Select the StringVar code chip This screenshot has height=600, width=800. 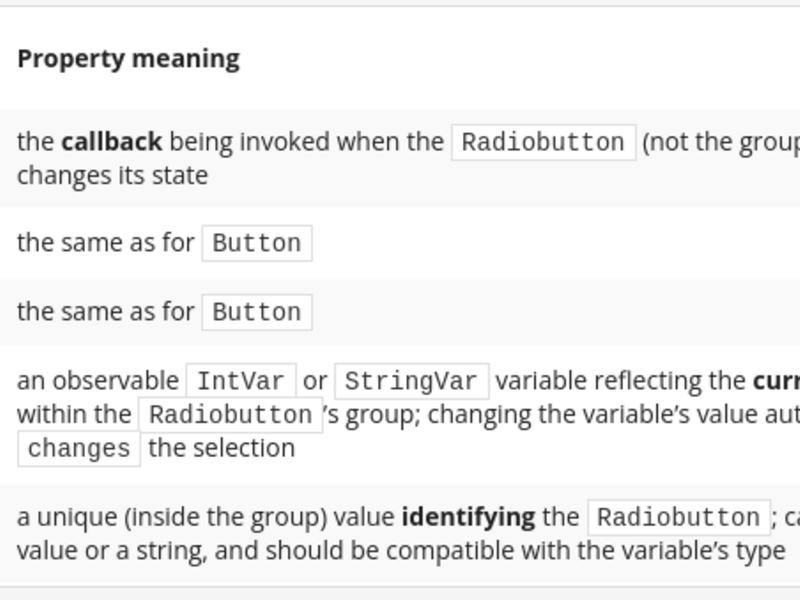coord(411,381)
